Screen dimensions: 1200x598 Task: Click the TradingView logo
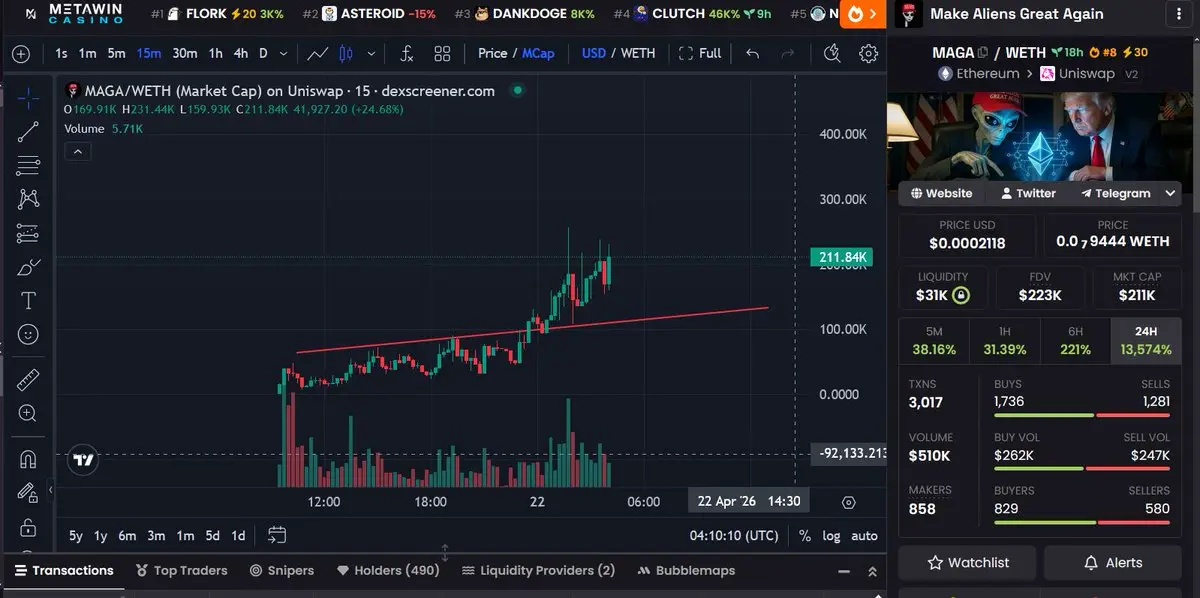click(84, 461)
